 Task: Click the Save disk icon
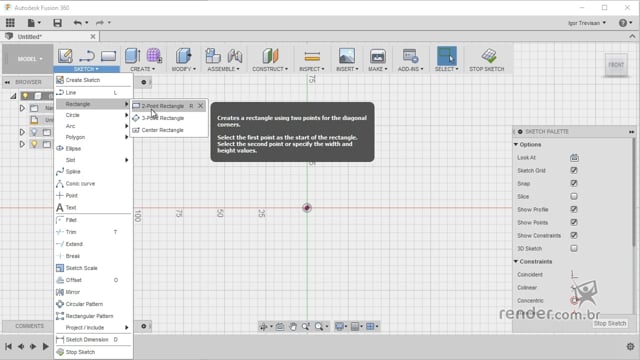pyautogui.click(x=58, y=23)
